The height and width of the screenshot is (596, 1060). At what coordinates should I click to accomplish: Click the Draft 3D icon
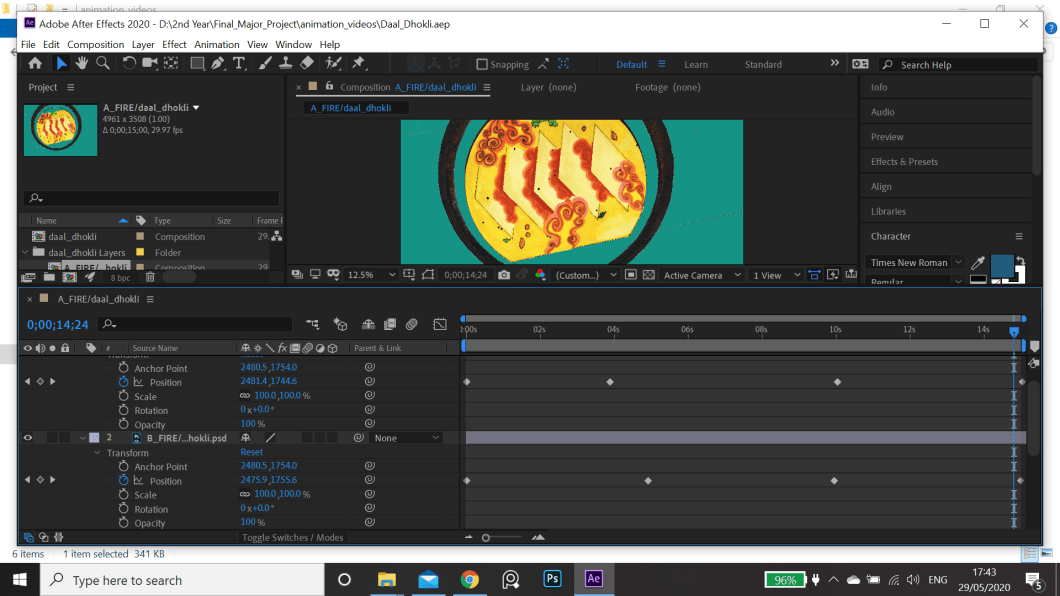(x=341, y=324)
